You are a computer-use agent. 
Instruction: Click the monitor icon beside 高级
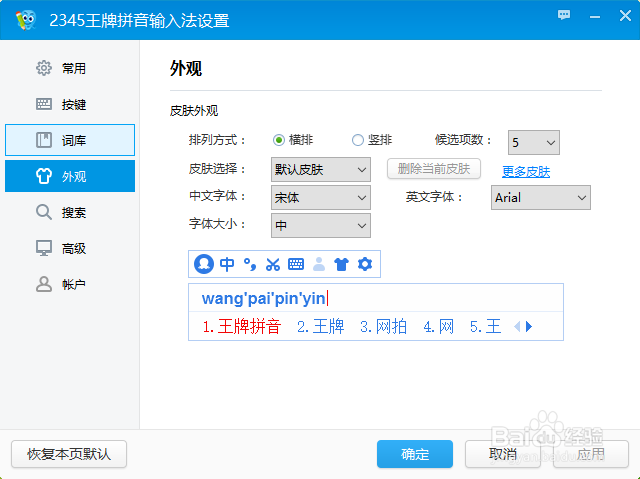44,248
